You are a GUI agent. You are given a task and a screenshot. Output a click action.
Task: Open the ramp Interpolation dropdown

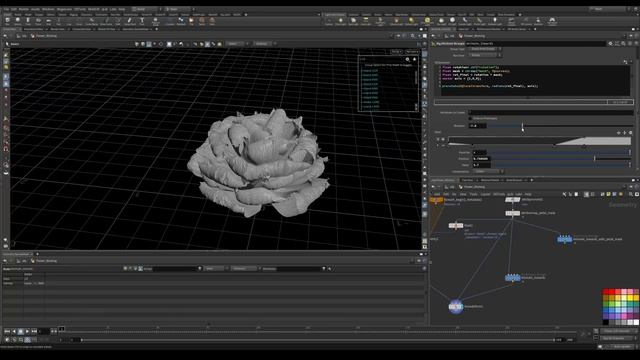click(x=488, y=171)
